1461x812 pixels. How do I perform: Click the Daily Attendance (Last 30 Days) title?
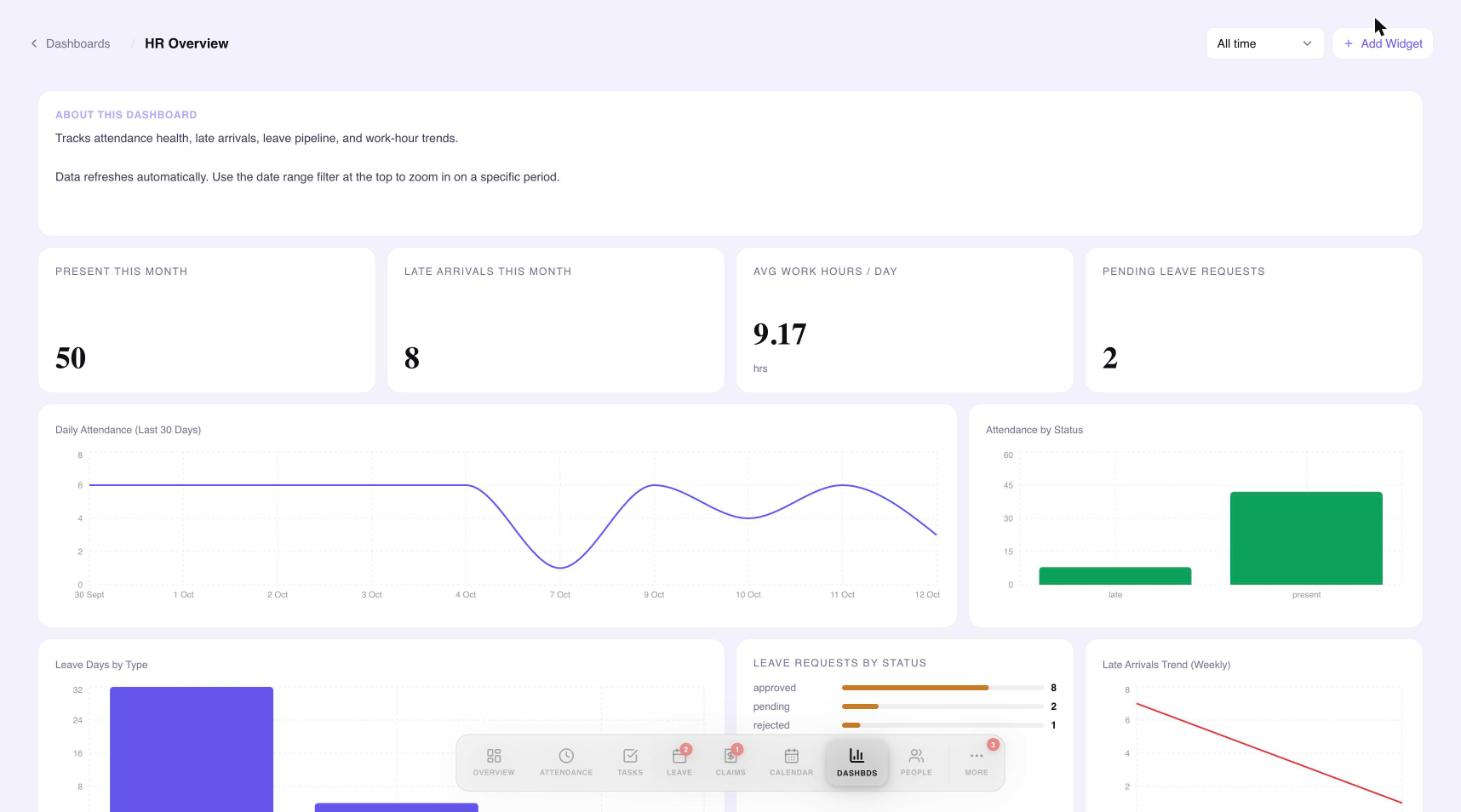click(x=128, y=430)
